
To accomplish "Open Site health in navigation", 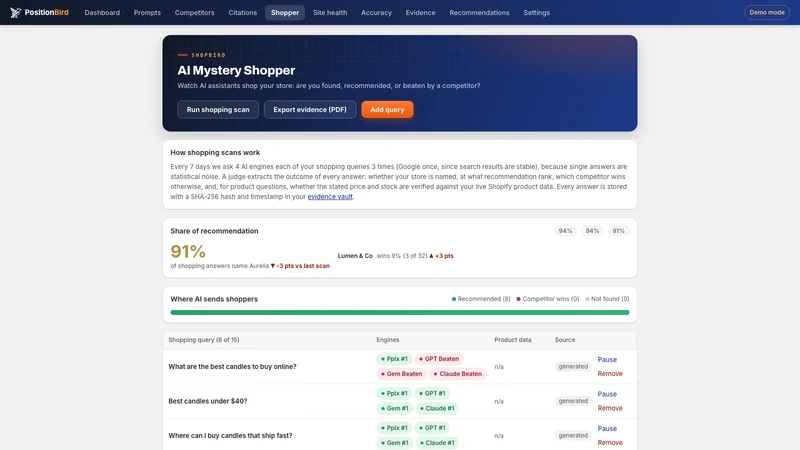I will (330, 12).
